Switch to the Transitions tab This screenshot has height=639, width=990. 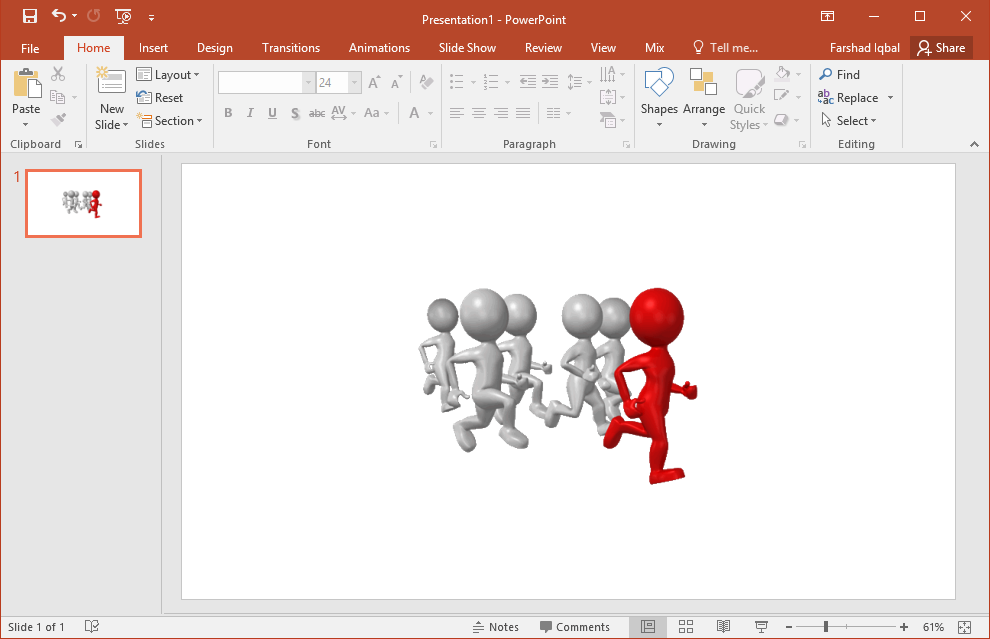coord(291,48)
